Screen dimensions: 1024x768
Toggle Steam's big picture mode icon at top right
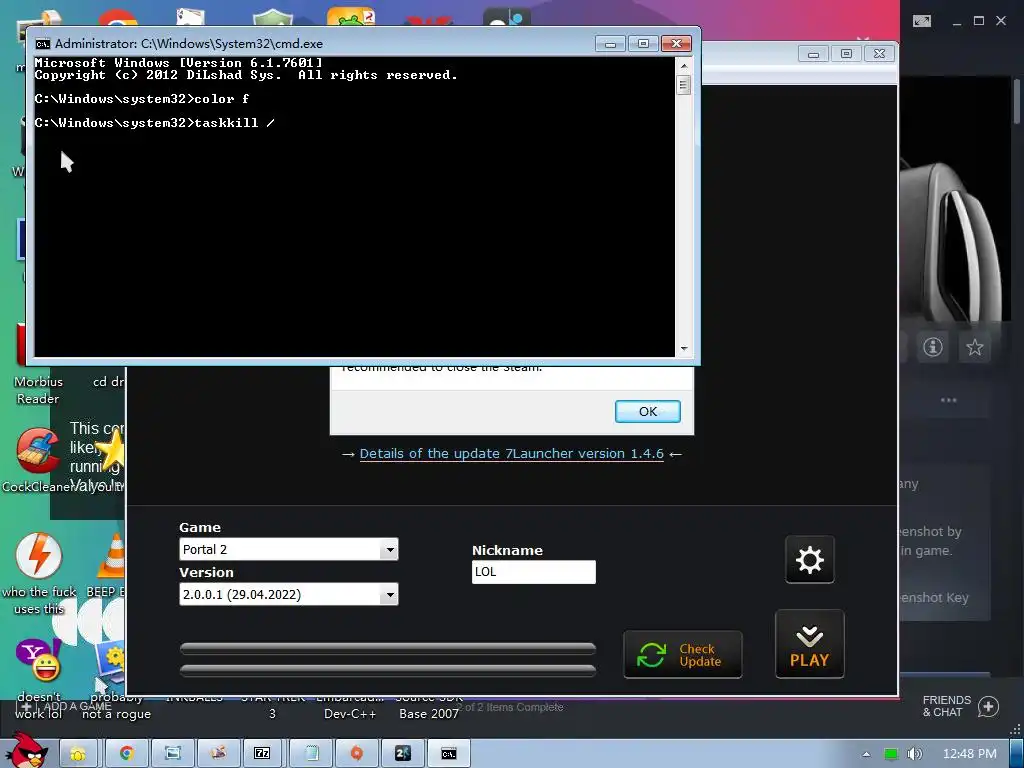pyautogui.click(x=922, y=21)
